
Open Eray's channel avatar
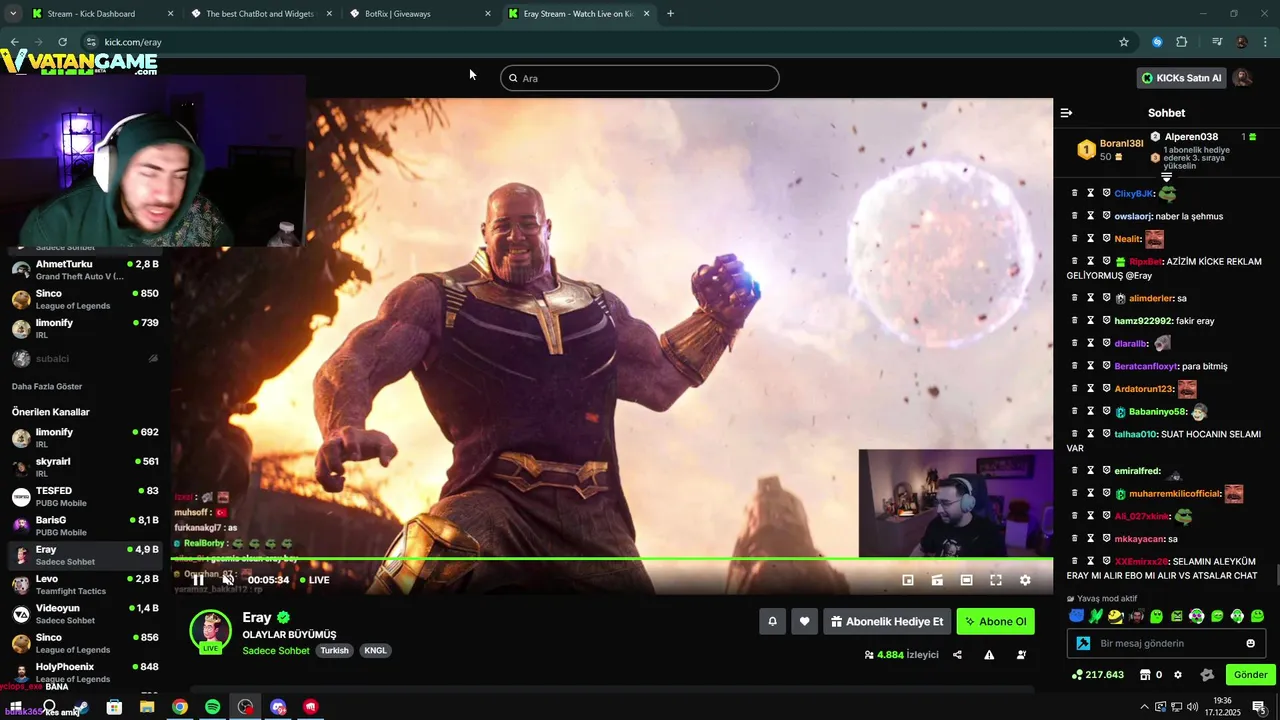(x=211, y=631)
